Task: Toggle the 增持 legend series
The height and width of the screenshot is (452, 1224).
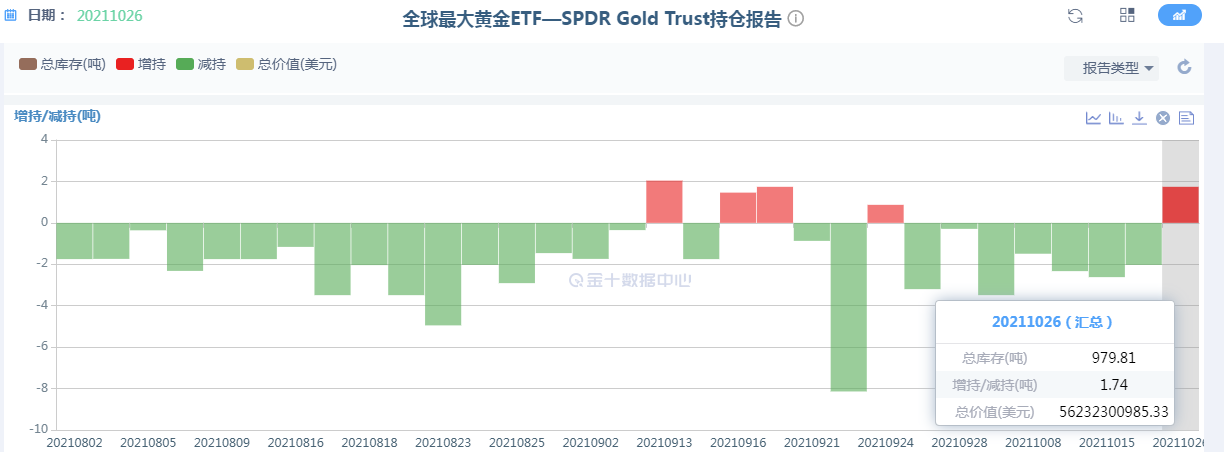Action: (x=141, y=64)
